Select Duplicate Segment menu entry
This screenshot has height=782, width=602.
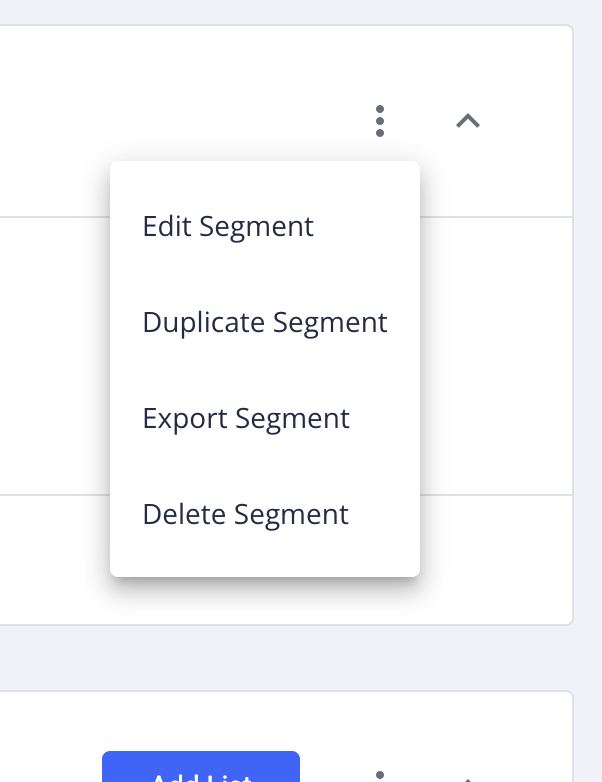(x=265, y=322)
